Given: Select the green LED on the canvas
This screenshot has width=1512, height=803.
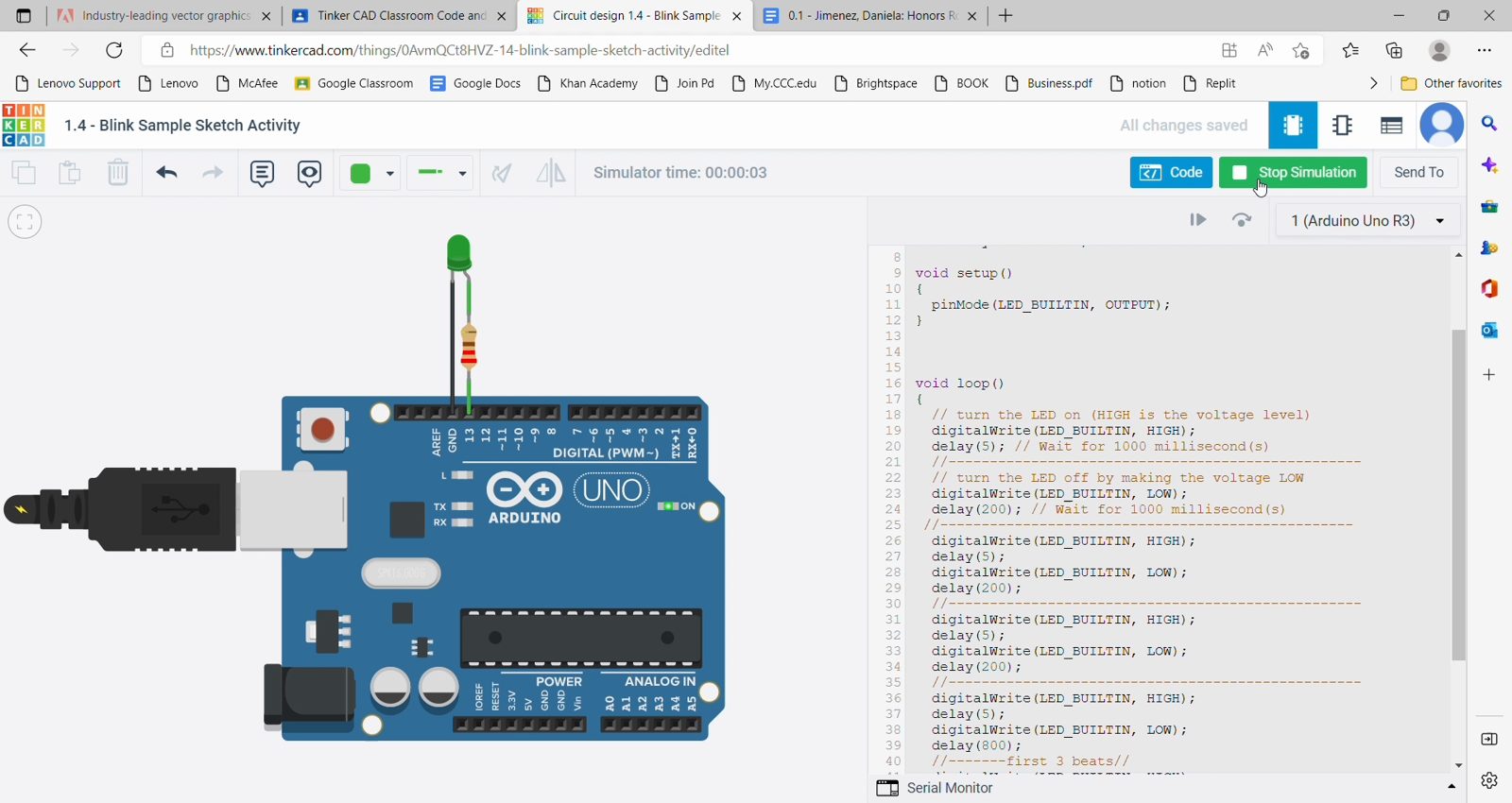Looking at the screenshot, I should pos(459,253).
